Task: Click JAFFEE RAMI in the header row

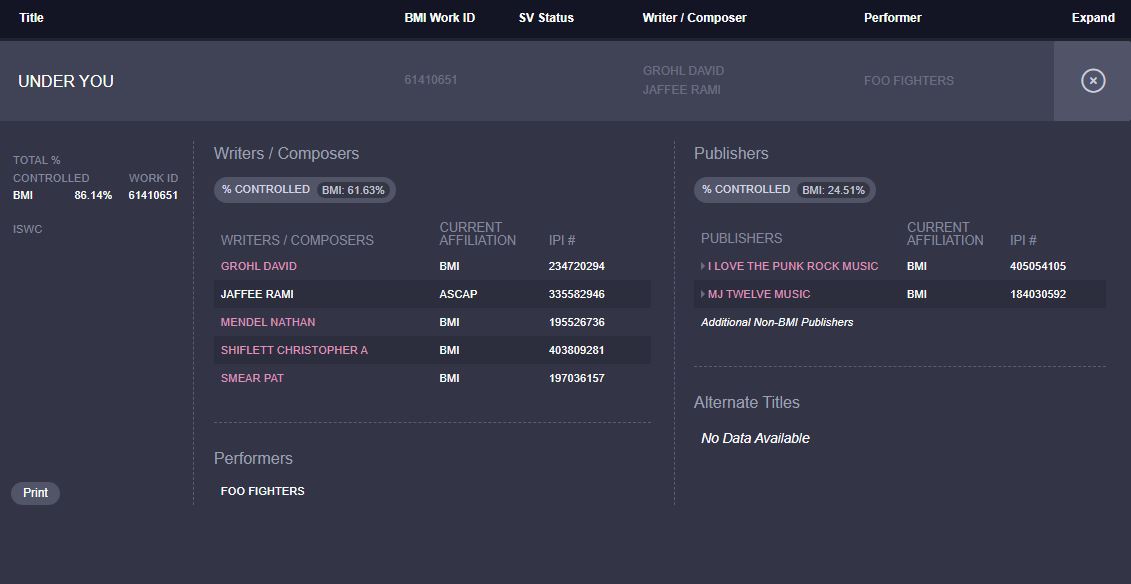Action: pos(682,90)
